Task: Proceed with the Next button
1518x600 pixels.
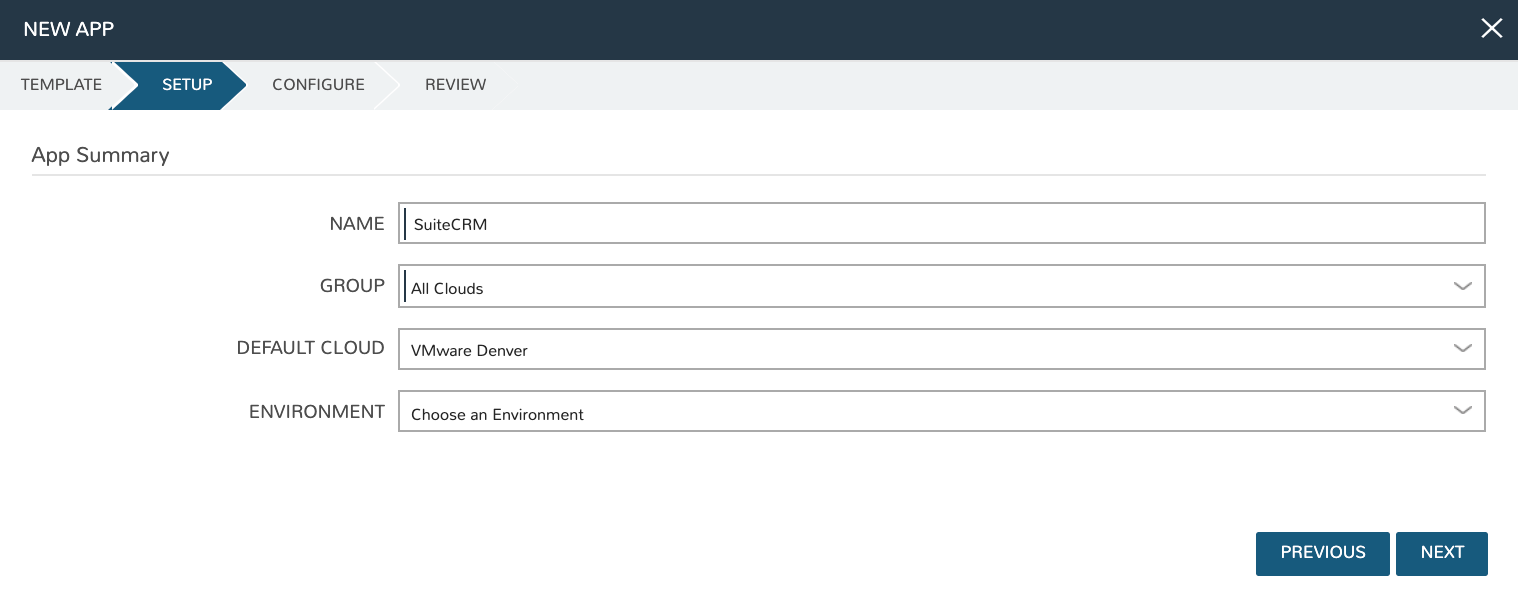Action: (1441, 553)
